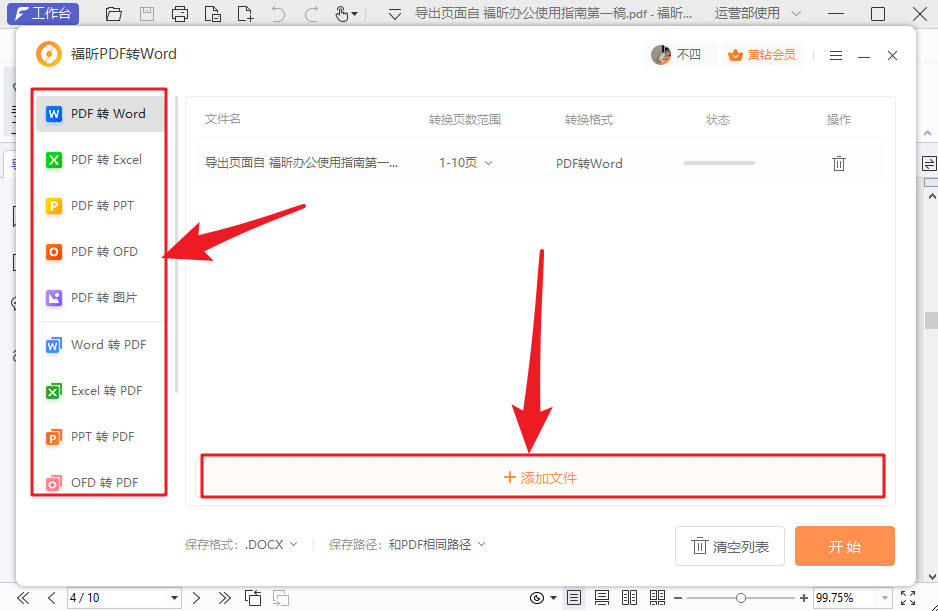Click the trash icon to remove the file
This screenshot has height=611, width=938.
[839, 162]
